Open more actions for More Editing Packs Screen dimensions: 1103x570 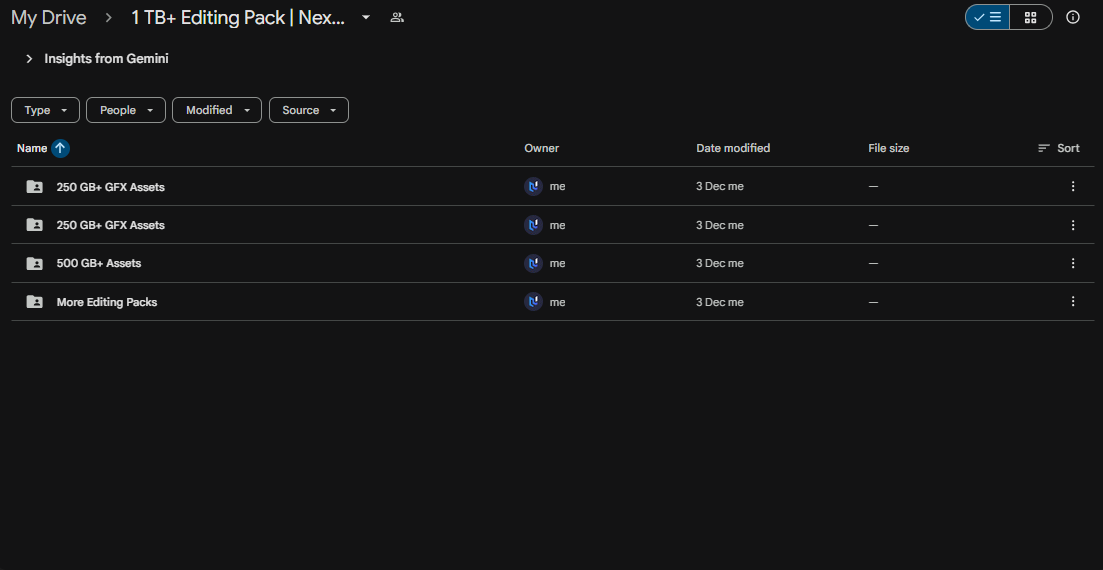[1073, 301]
